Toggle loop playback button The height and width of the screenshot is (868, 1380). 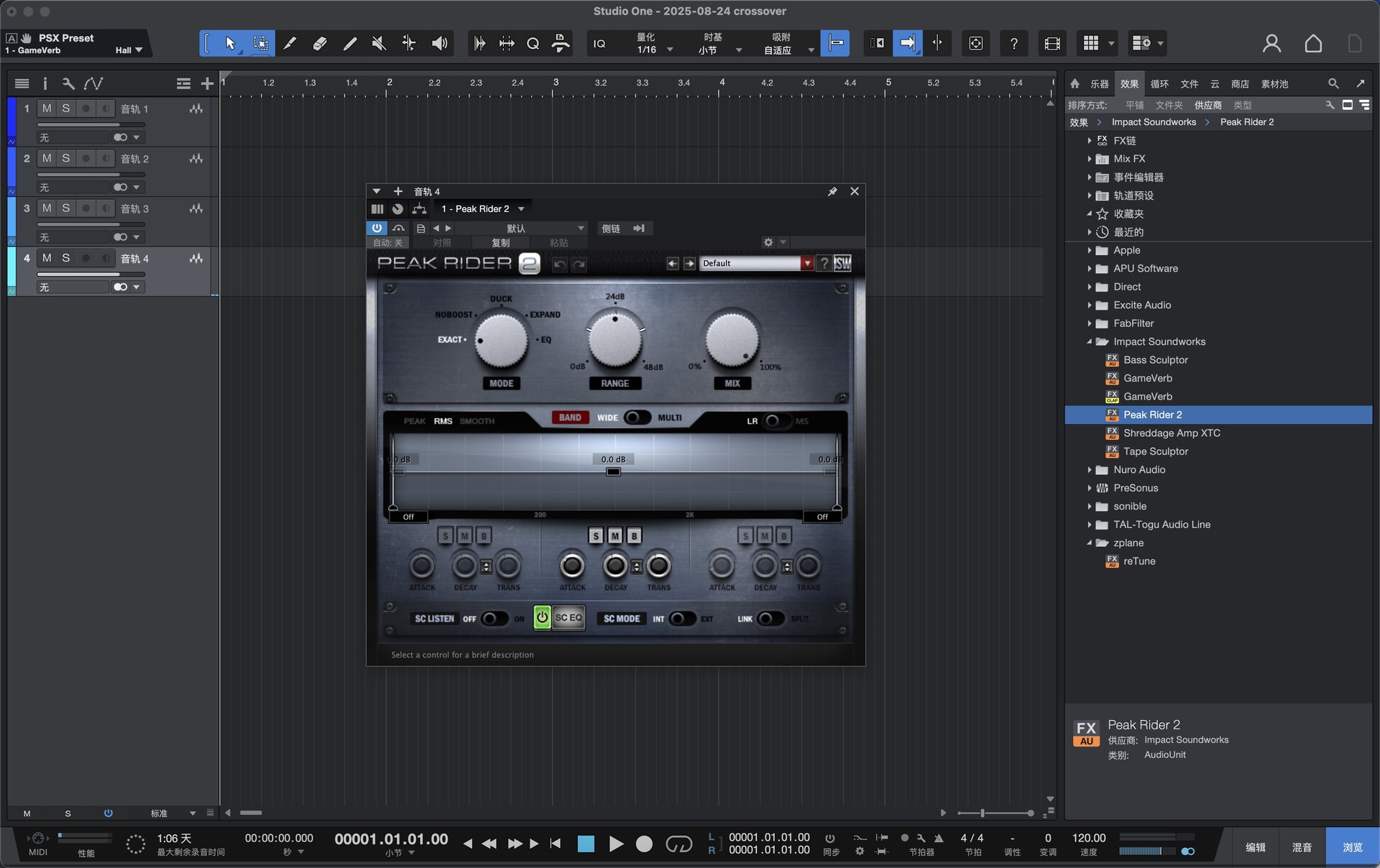(678, 844)
